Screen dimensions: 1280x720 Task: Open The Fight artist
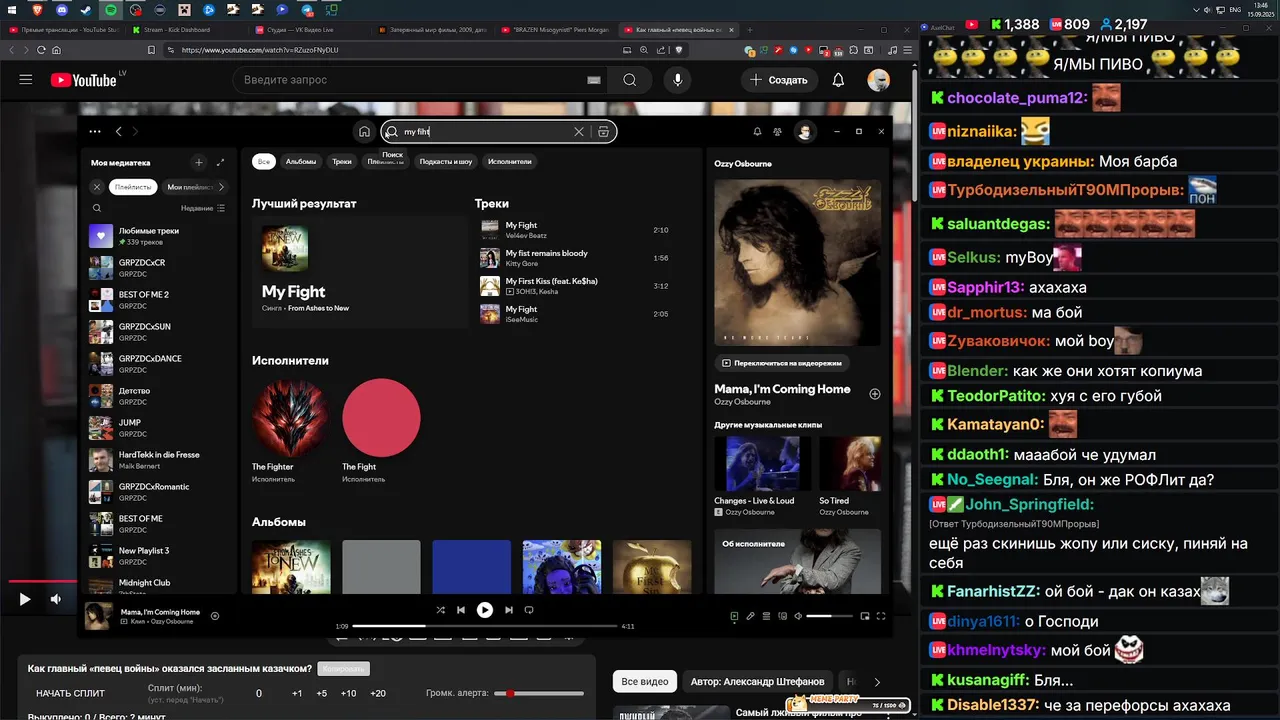(381, 431)
